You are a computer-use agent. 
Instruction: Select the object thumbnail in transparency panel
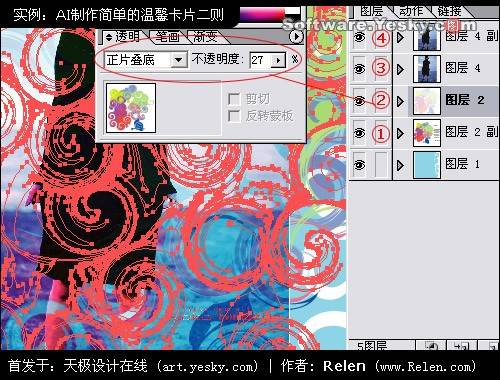coord(131,108)
